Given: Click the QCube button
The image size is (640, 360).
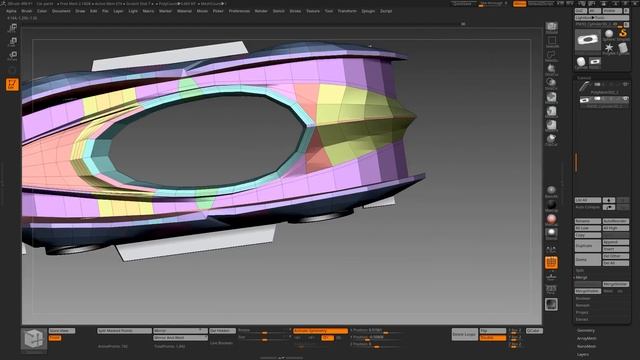Looking at the screenshot, I should pos(534,331).
